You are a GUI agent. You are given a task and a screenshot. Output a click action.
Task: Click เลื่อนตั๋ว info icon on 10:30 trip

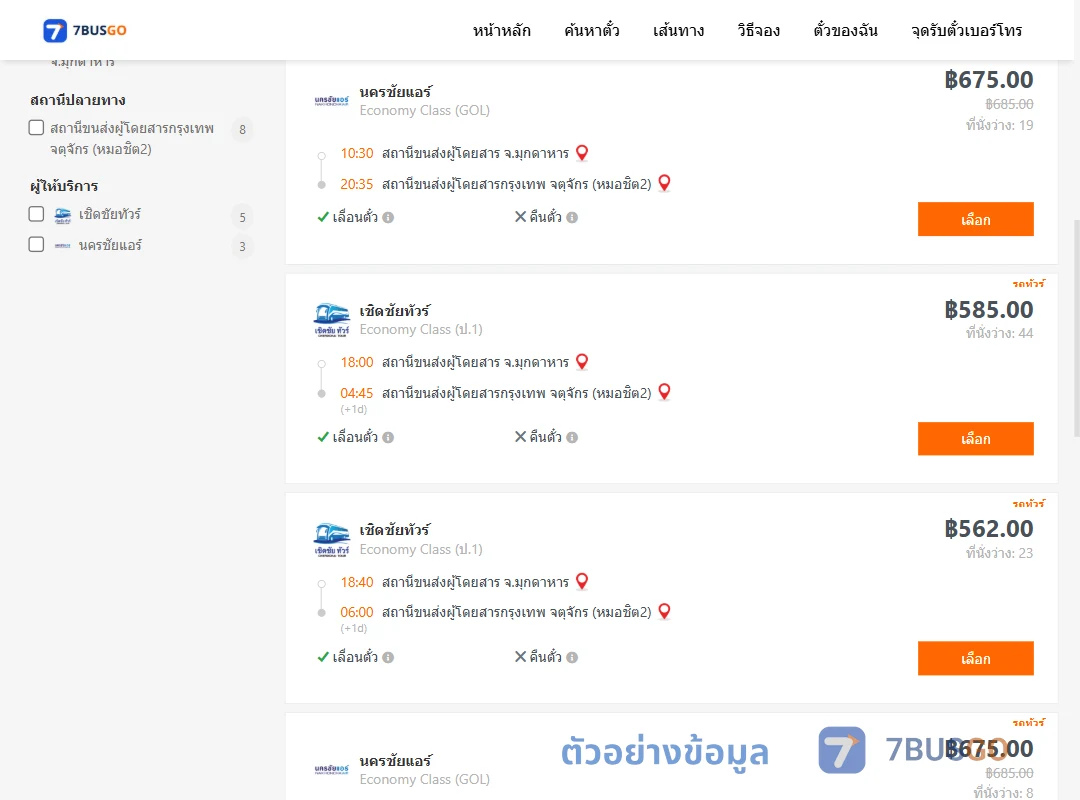click(388, 218)
